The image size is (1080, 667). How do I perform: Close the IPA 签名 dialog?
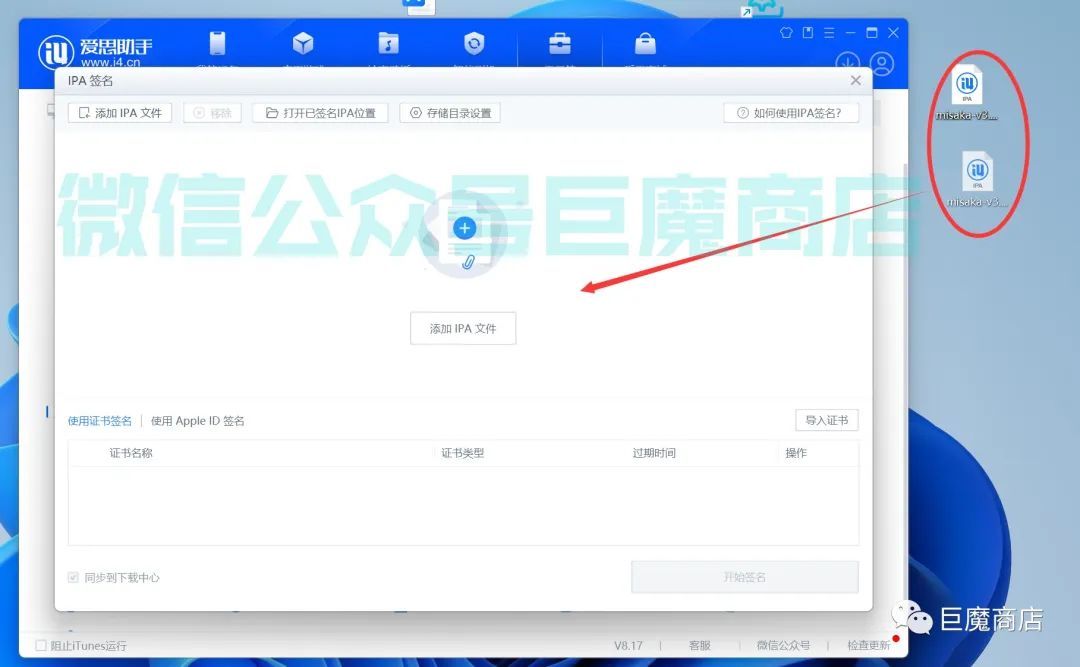(855, 80)
